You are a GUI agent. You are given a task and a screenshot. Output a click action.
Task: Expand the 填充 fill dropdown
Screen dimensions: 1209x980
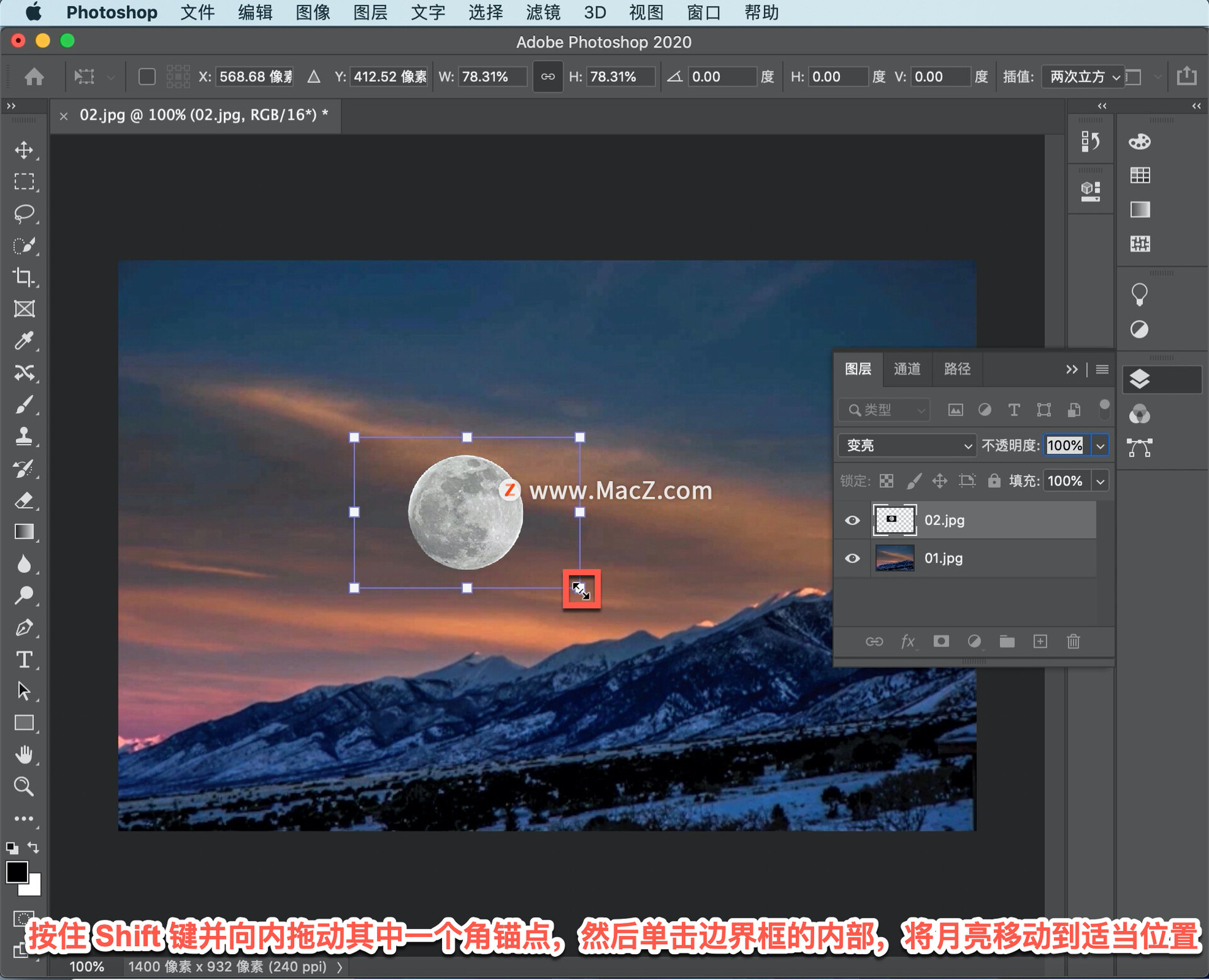pos(1098,479)
